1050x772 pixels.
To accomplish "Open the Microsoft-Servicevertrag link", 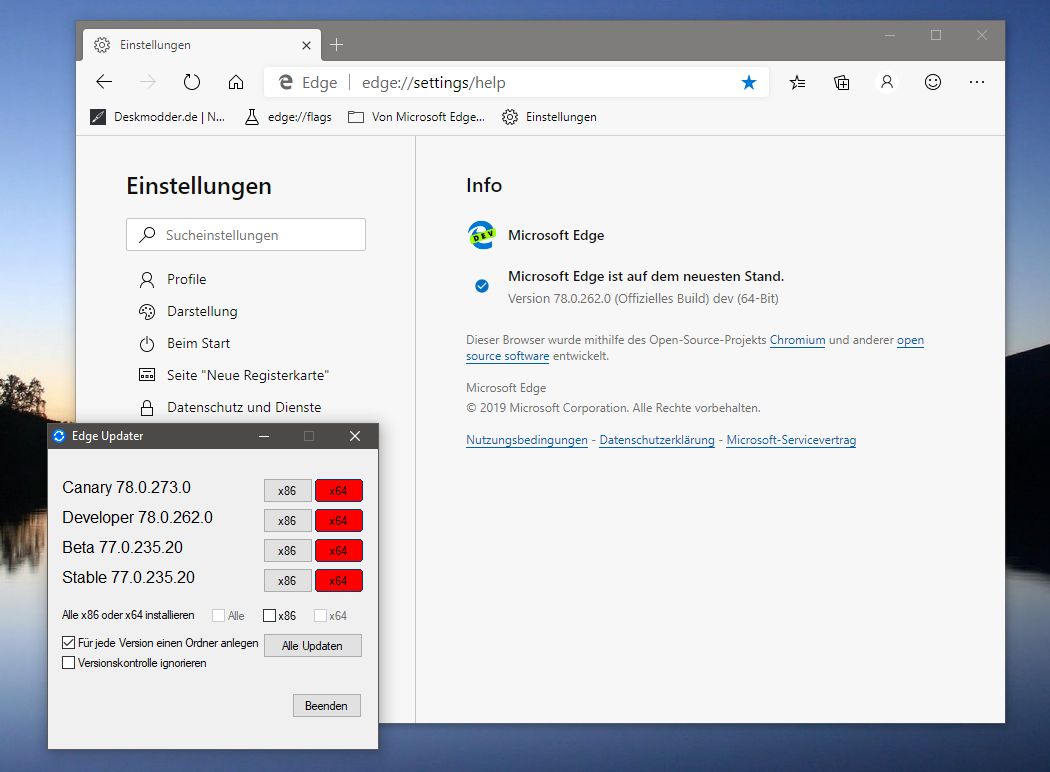I will click(x=791, y=440).
